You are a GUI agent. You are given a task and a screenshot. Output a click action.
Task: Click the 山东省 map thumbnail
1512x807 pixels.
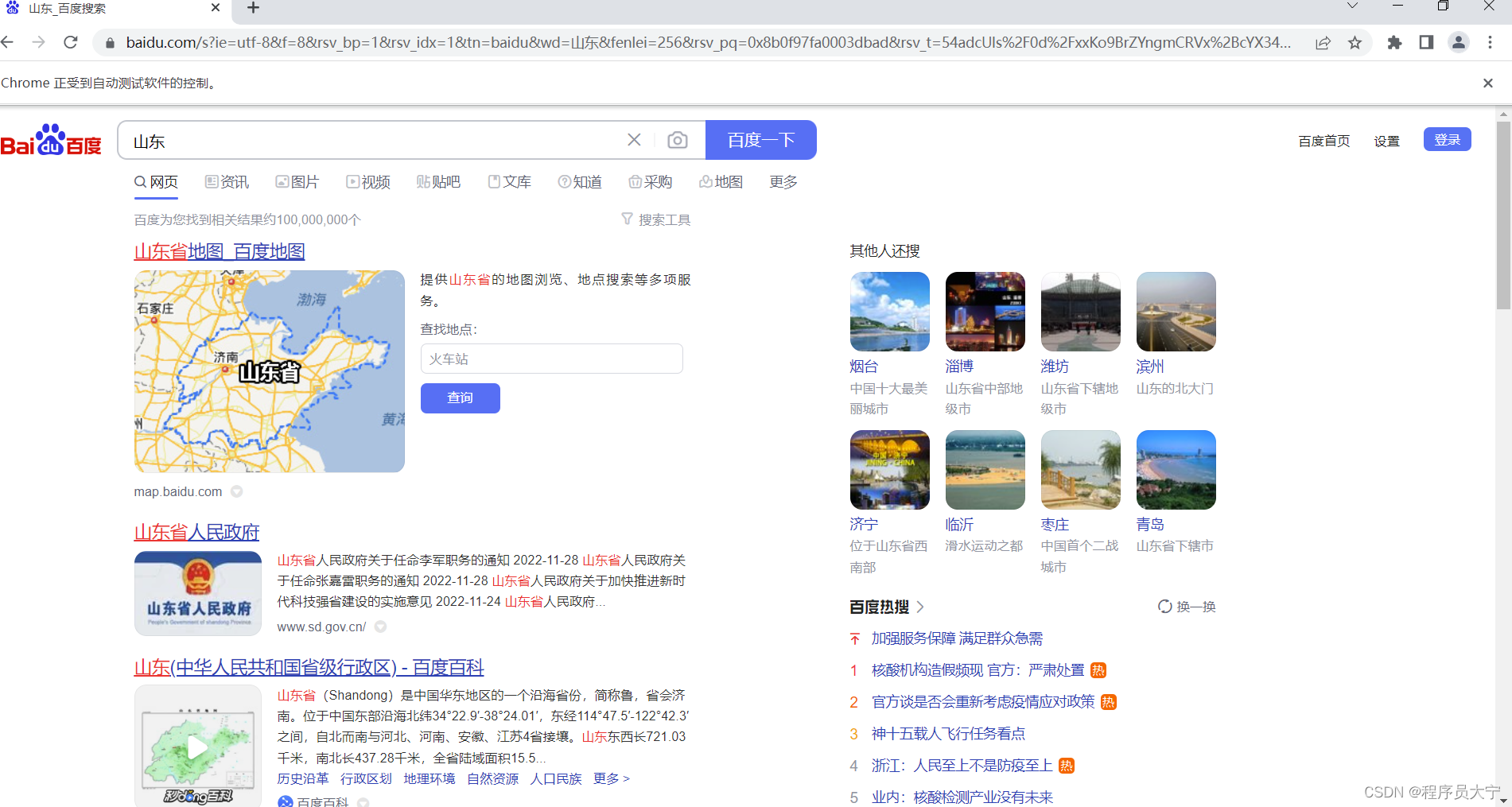point(270,371)
